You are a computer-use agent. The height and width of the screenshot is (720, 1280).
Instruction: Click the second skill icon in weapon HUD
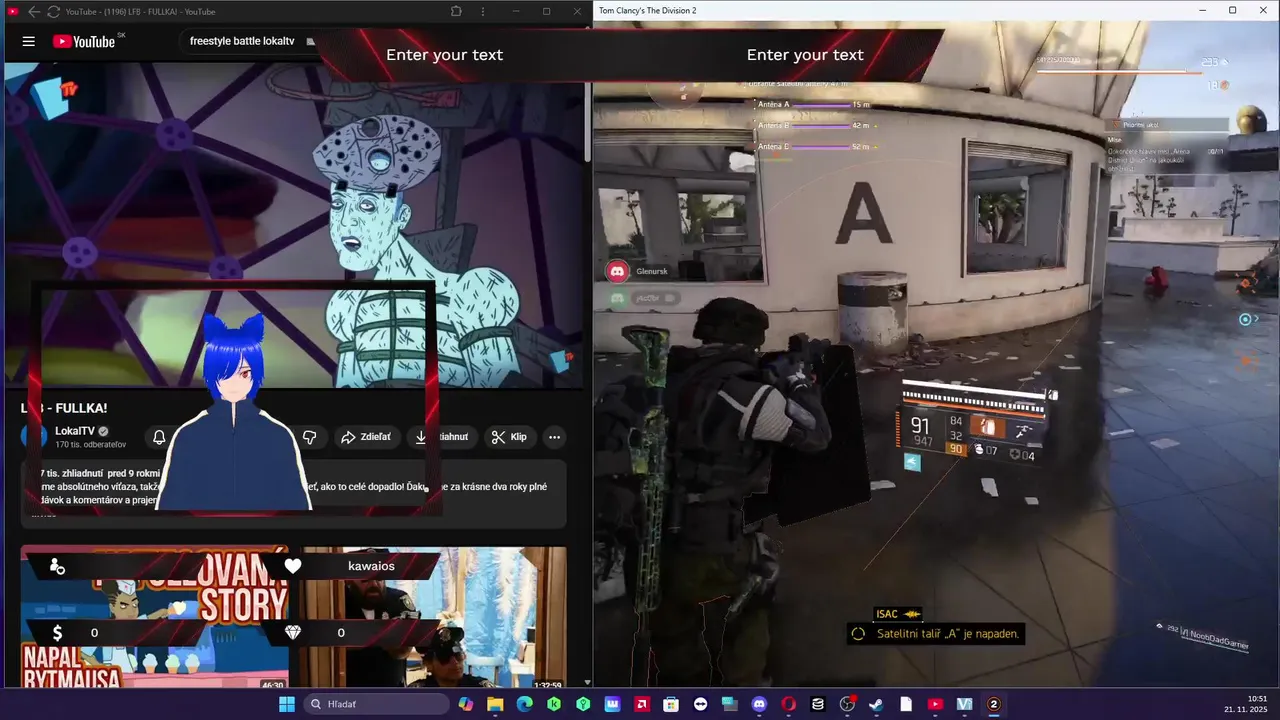point(1024,431)
